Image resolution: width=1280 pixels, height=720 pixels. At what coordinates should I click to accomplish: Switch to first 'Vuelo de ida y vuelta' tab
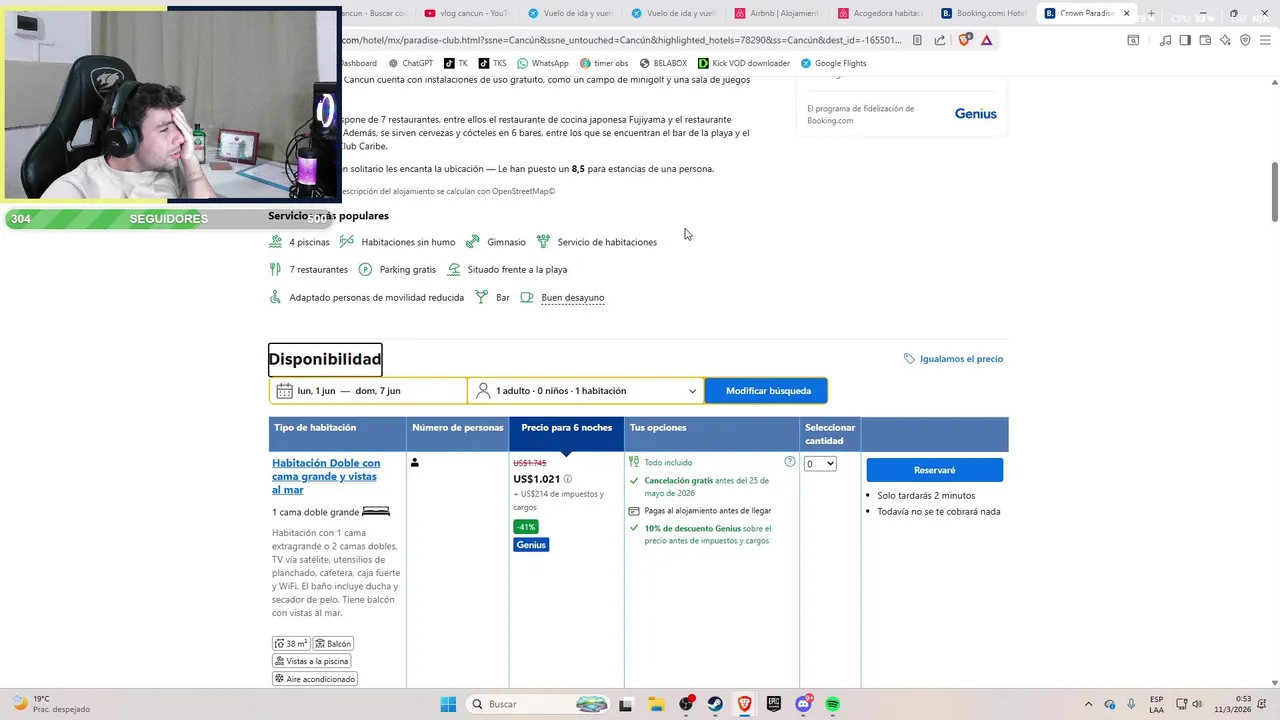click(x=570, y=13)
